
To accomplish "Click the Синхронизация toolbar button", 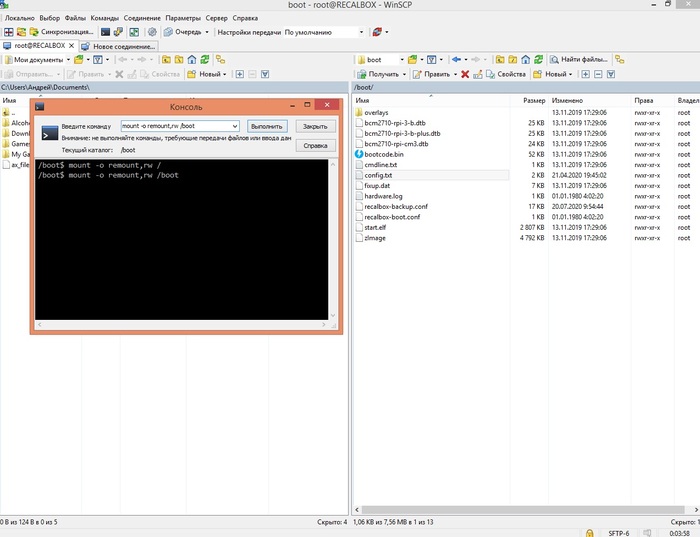I will click(x=60, y=32).
